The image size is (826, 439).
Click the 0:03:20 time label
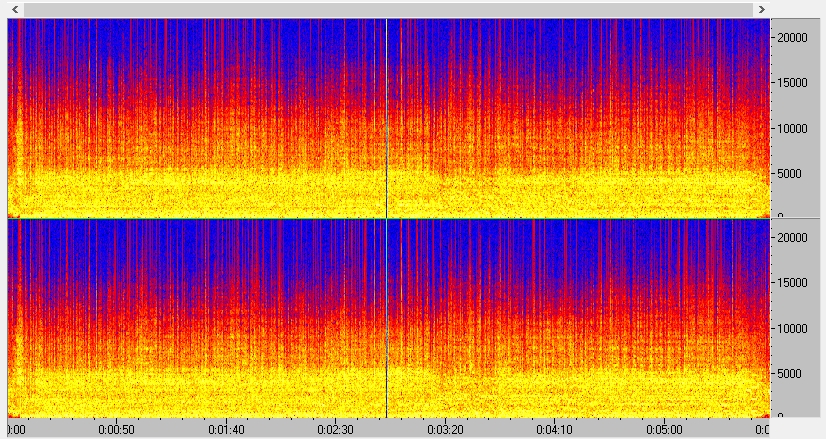(445, 430)
